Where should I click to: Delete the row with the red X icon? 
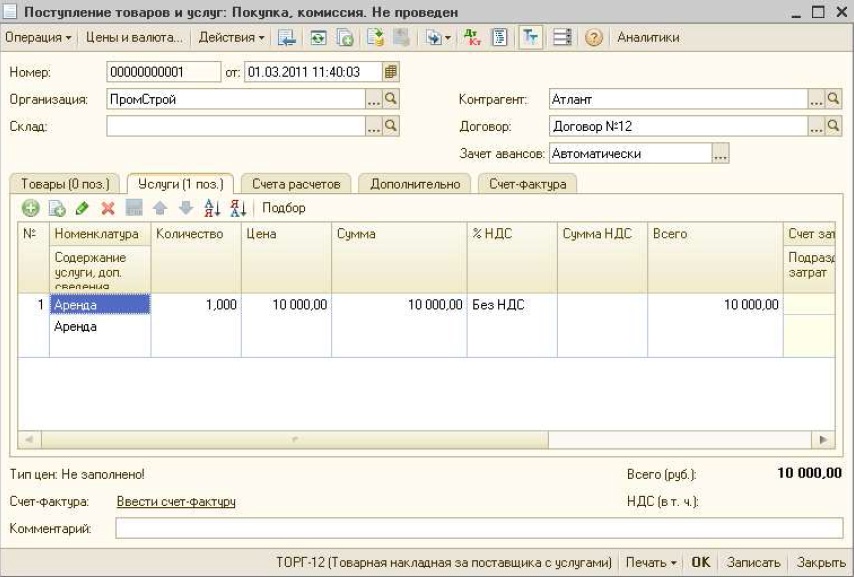click(108, 208)
